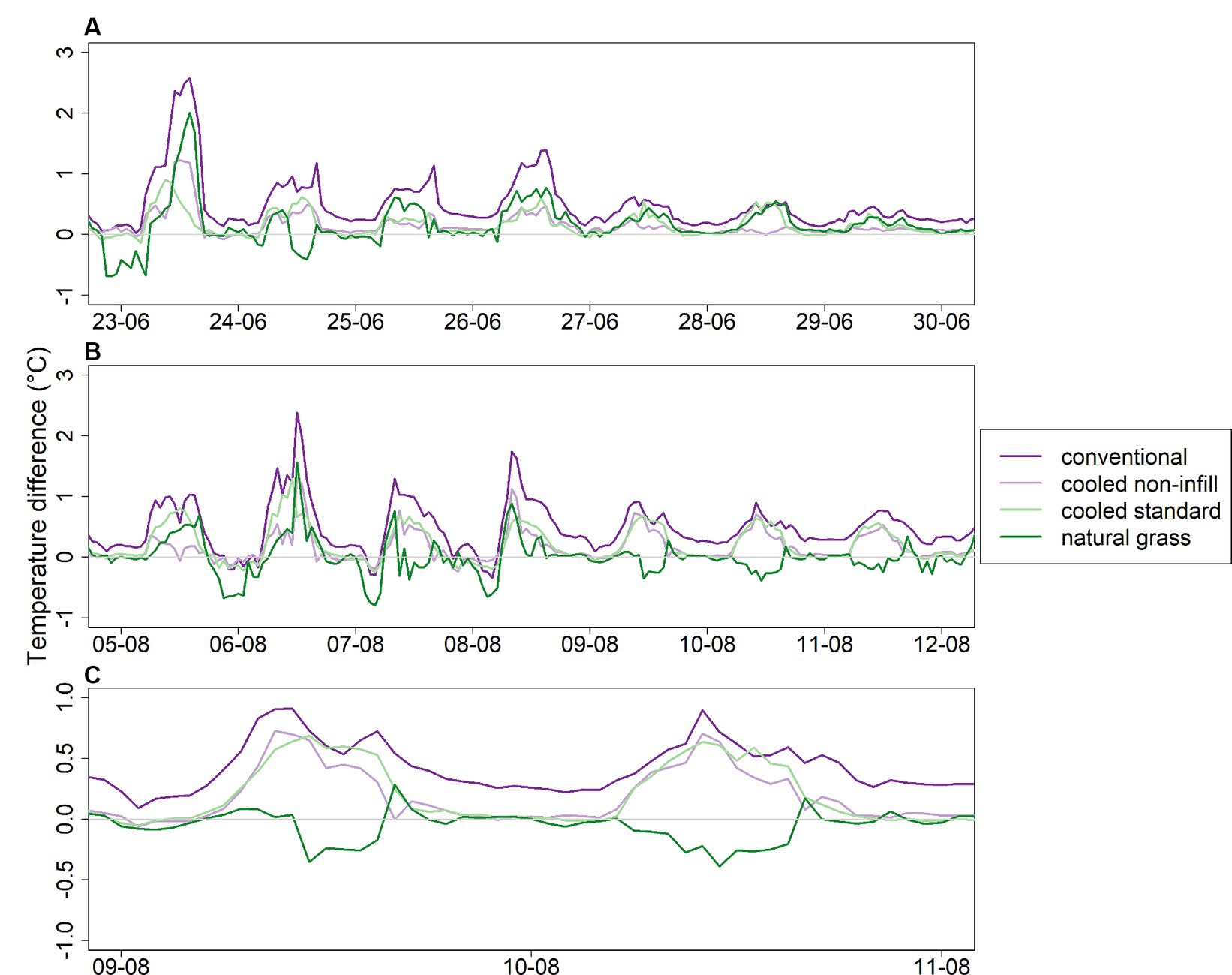Click the y-axis '3' tick in panel A
Image resolution: width=1232 pixels, height=975 pixels.
67,52
